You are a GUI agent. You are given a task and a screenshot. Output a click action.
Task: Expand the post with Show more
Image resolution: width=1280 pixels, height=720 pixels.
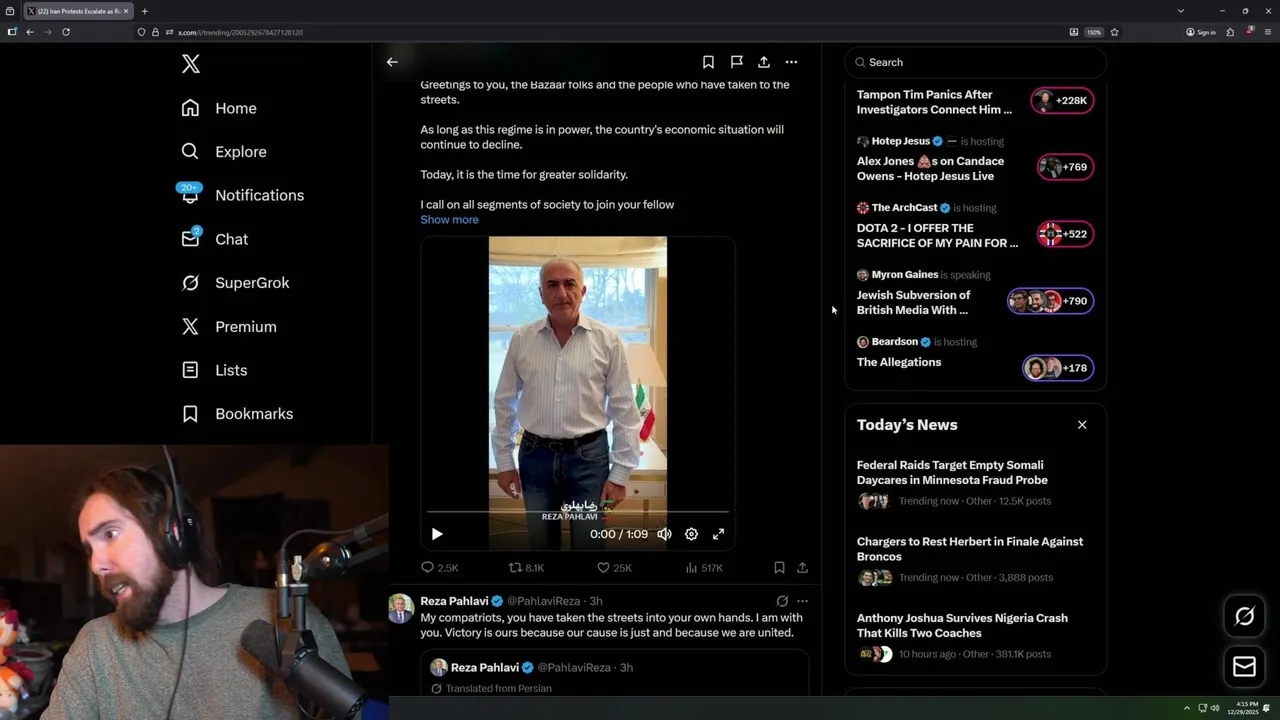pos(449,220)
